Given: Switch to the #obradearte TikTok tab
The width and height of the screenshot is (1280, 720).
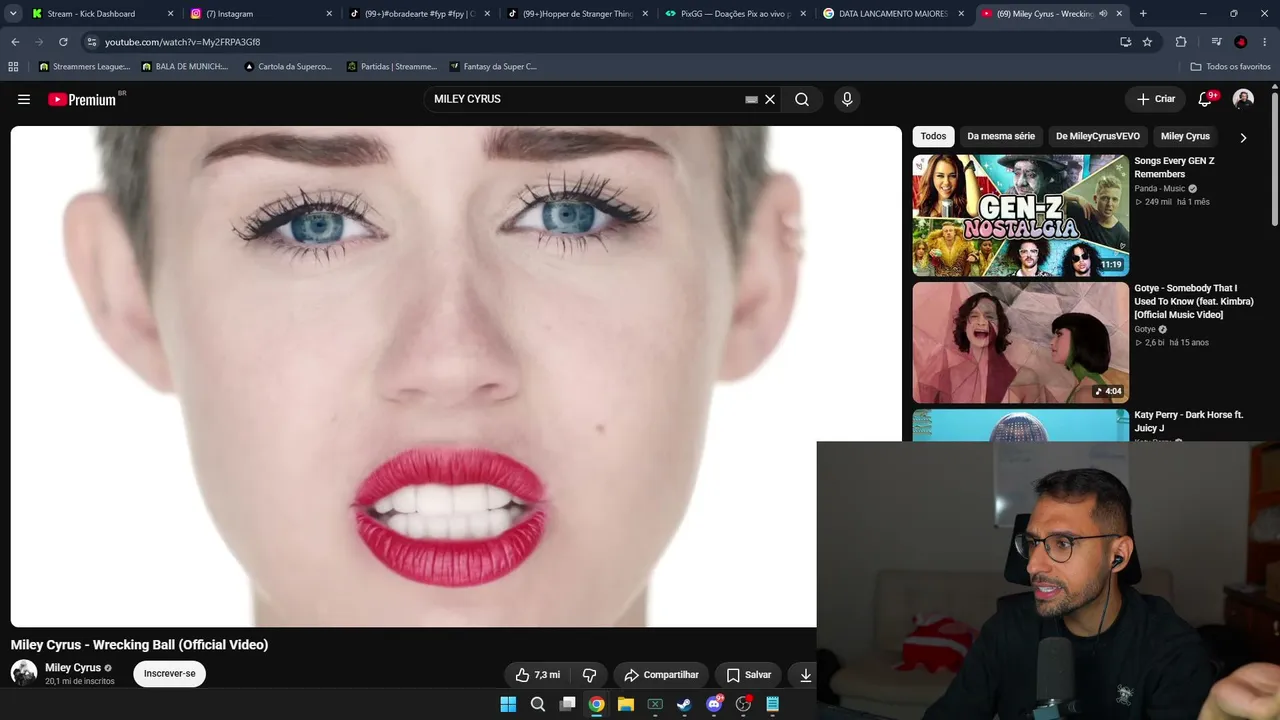Looking at the screenshot, I should pyautogui.click(x=419, y=14).
